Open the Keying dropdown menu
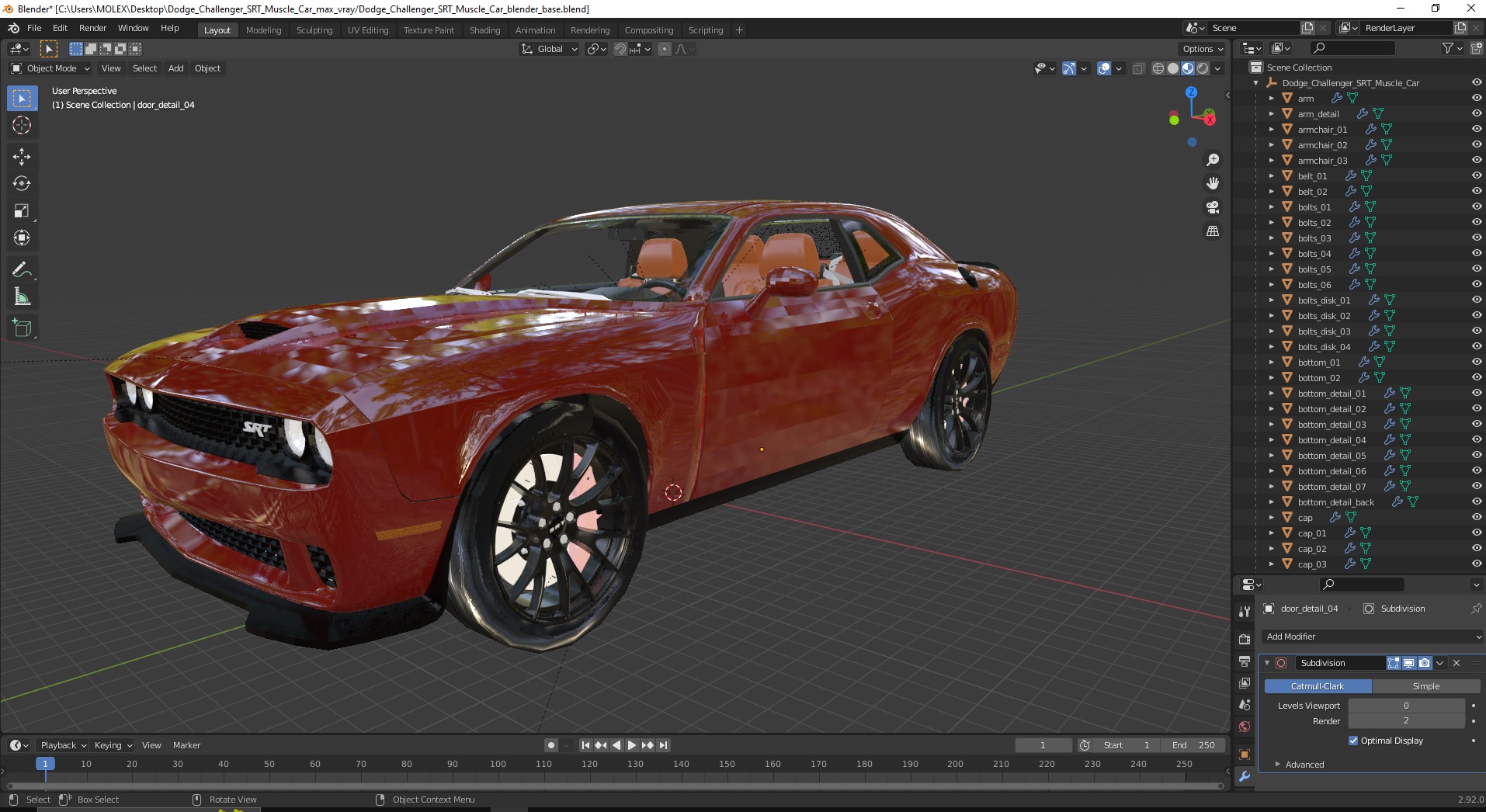This screenshot has width=1486, height=812. [x=113, y=745]
